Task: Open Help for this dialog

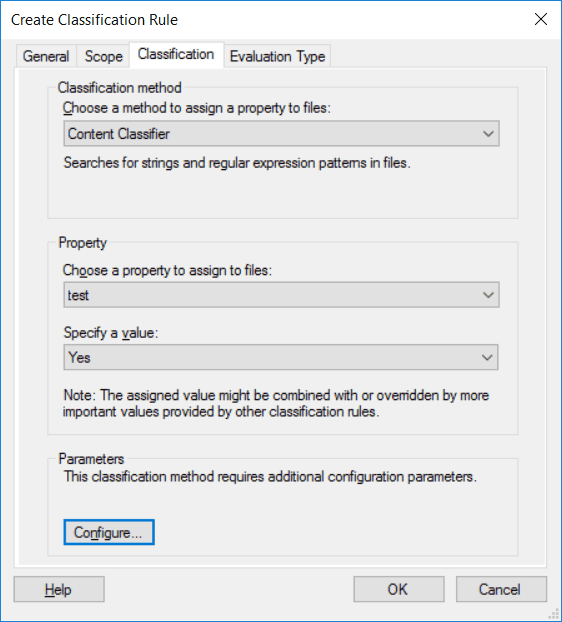Action: pyautogui.click(x=59, y=589)
